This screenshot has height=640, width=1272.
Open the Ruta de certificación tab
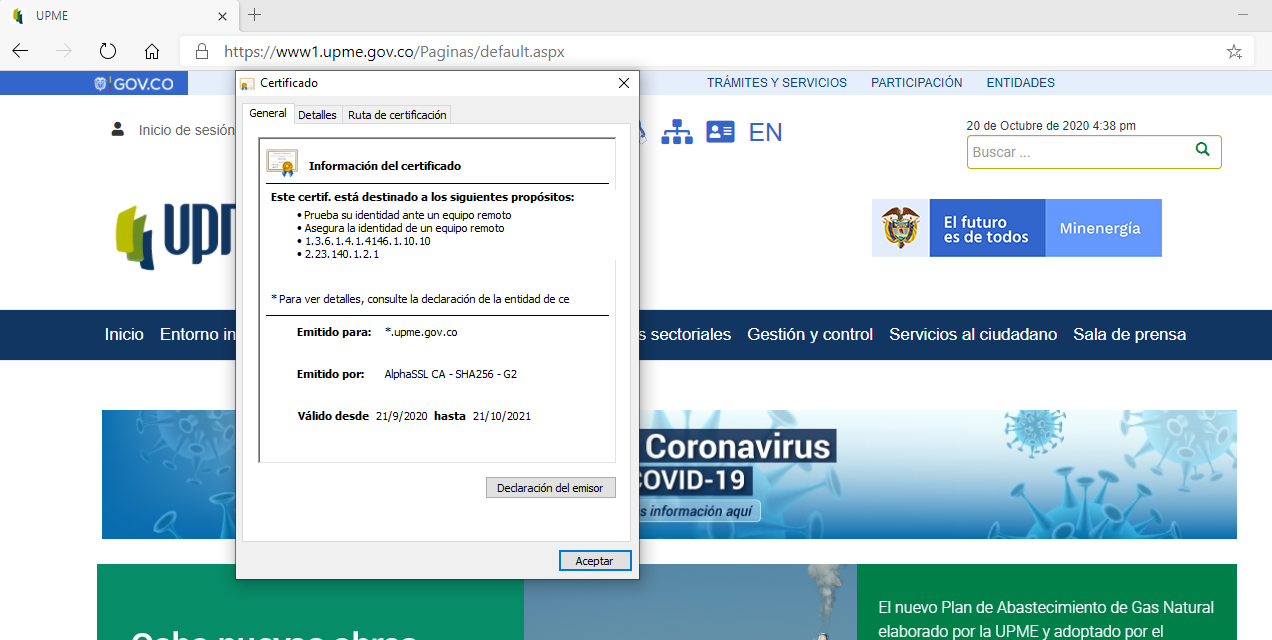coord(397,115)
